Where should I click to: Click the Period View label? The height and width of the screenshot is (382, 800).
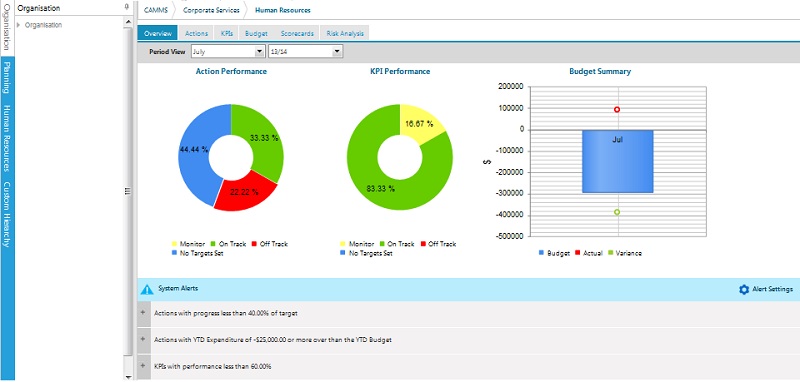[167, 52]
